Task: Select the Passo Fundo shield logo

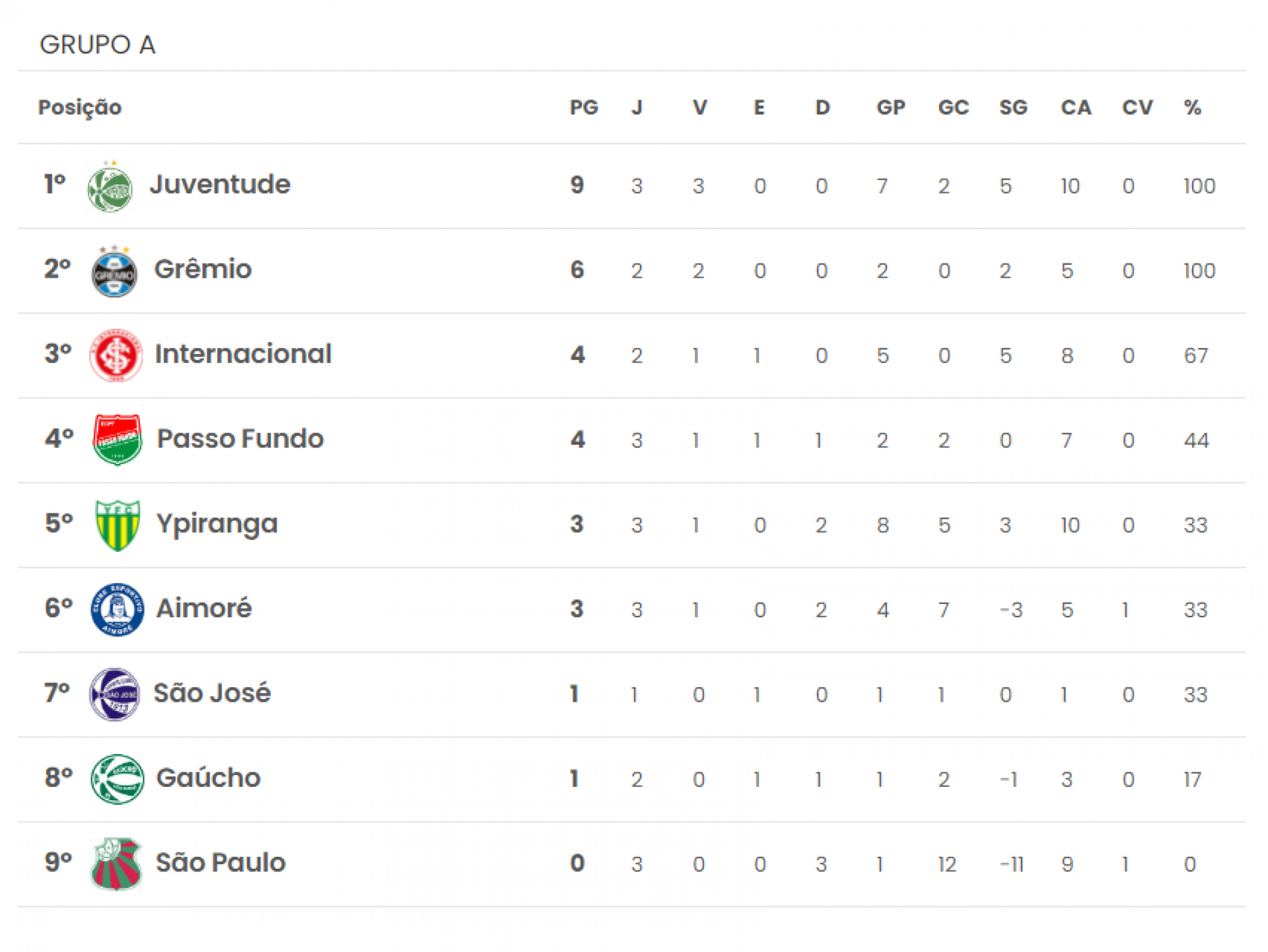Action: [117, 440]
